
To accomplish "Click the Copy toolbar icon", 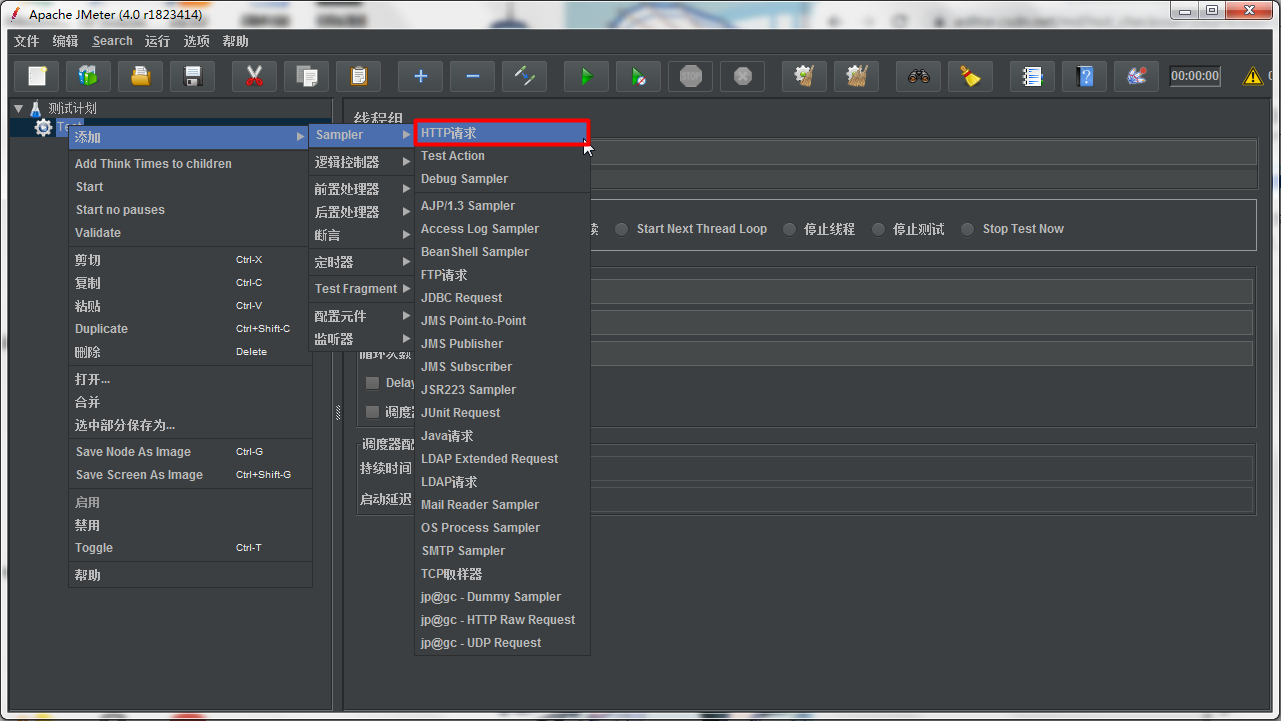I will (307, 76).
